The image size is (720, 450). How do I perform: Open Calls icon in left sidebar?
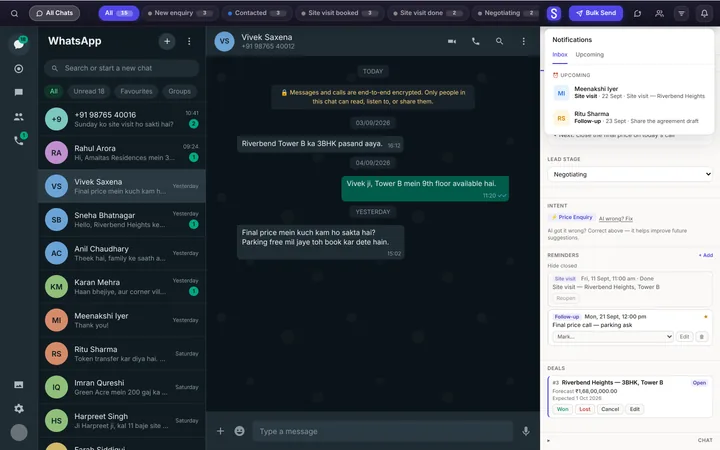19,140
